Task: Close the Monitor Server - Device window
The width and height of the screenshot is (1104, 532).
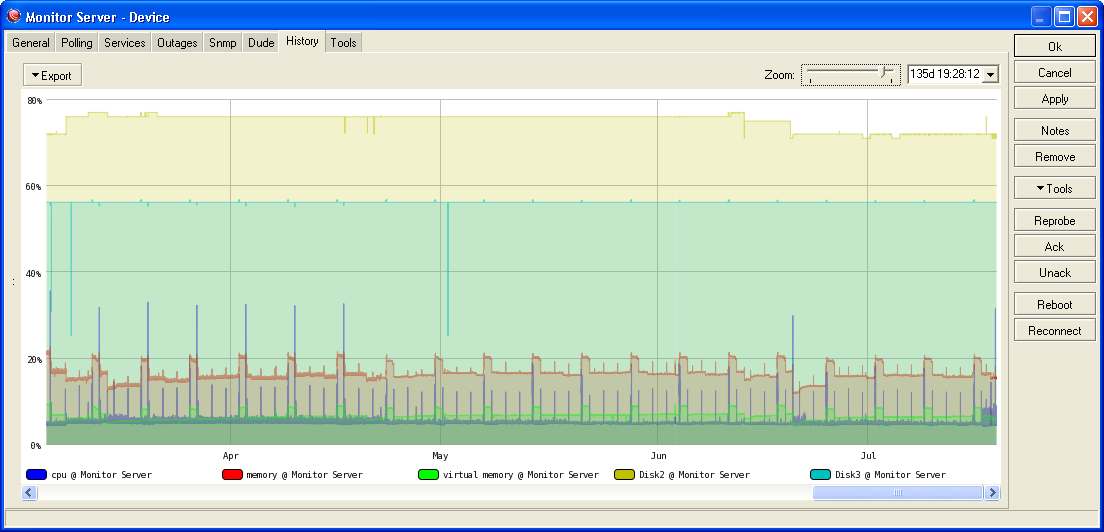Action: (x=1086, y=17)
